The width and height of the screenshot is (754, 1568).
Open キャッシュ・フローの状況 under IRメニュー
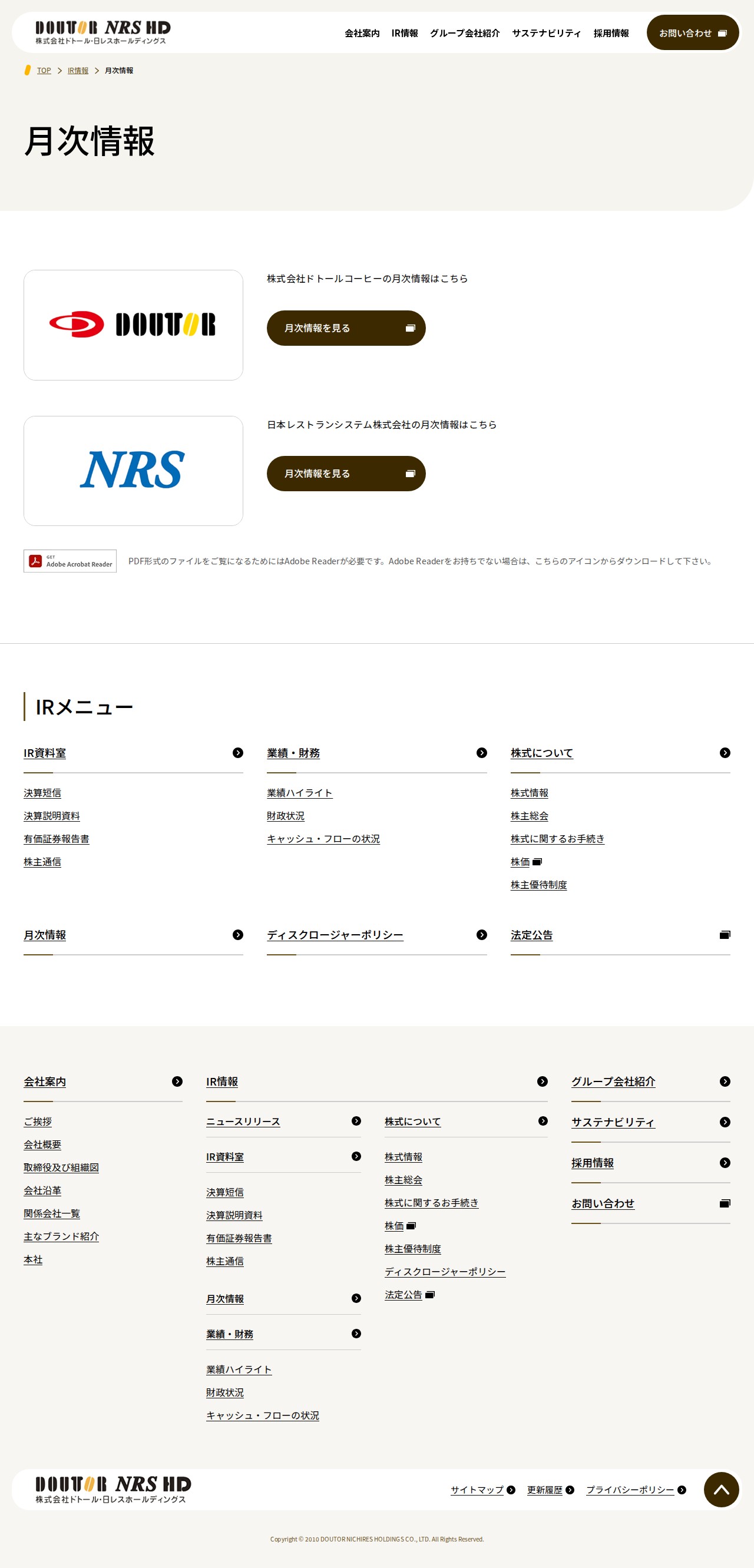click(324, 839)
